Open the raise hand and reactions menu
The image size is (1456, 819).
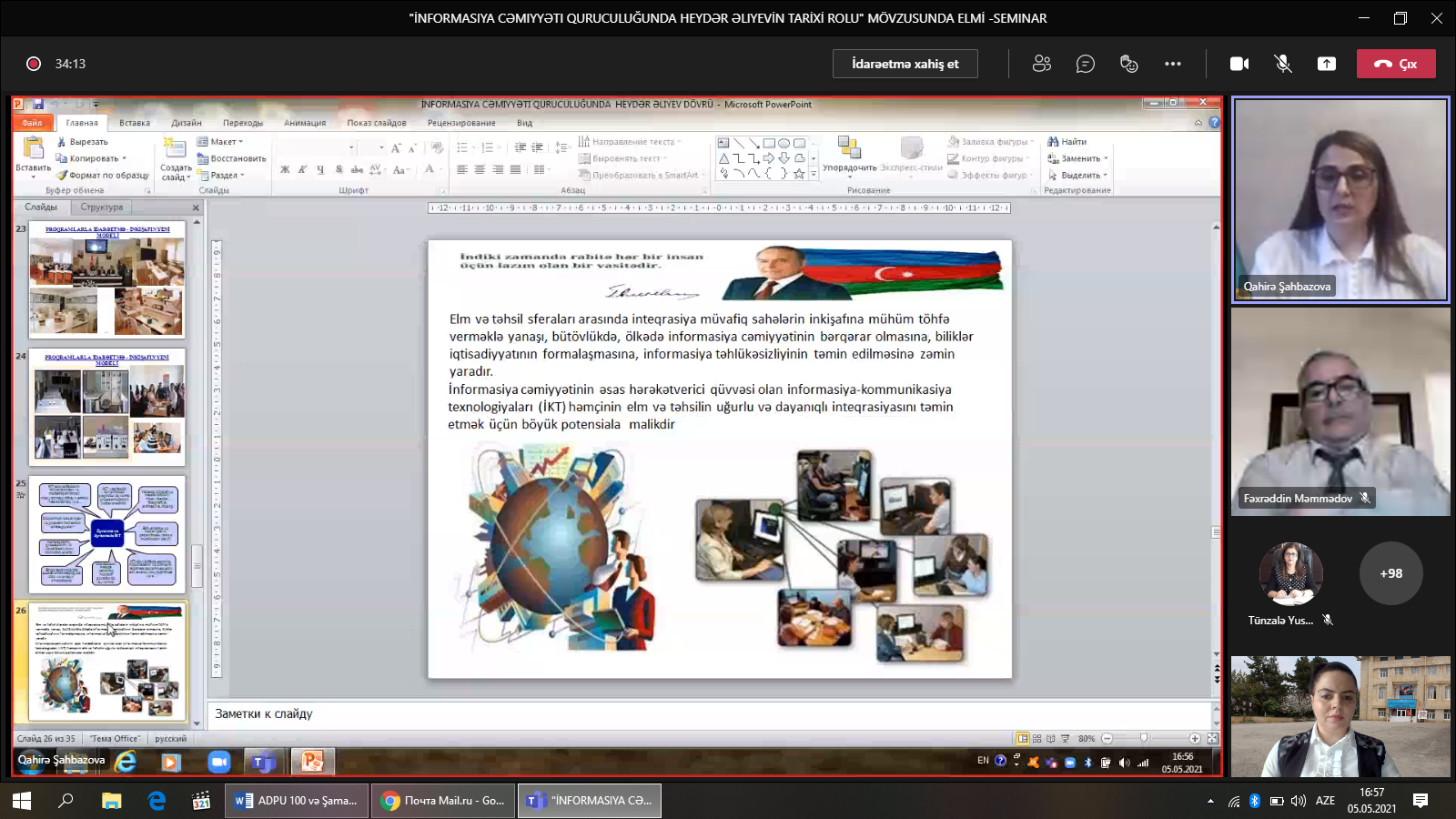pos(1128,64)
